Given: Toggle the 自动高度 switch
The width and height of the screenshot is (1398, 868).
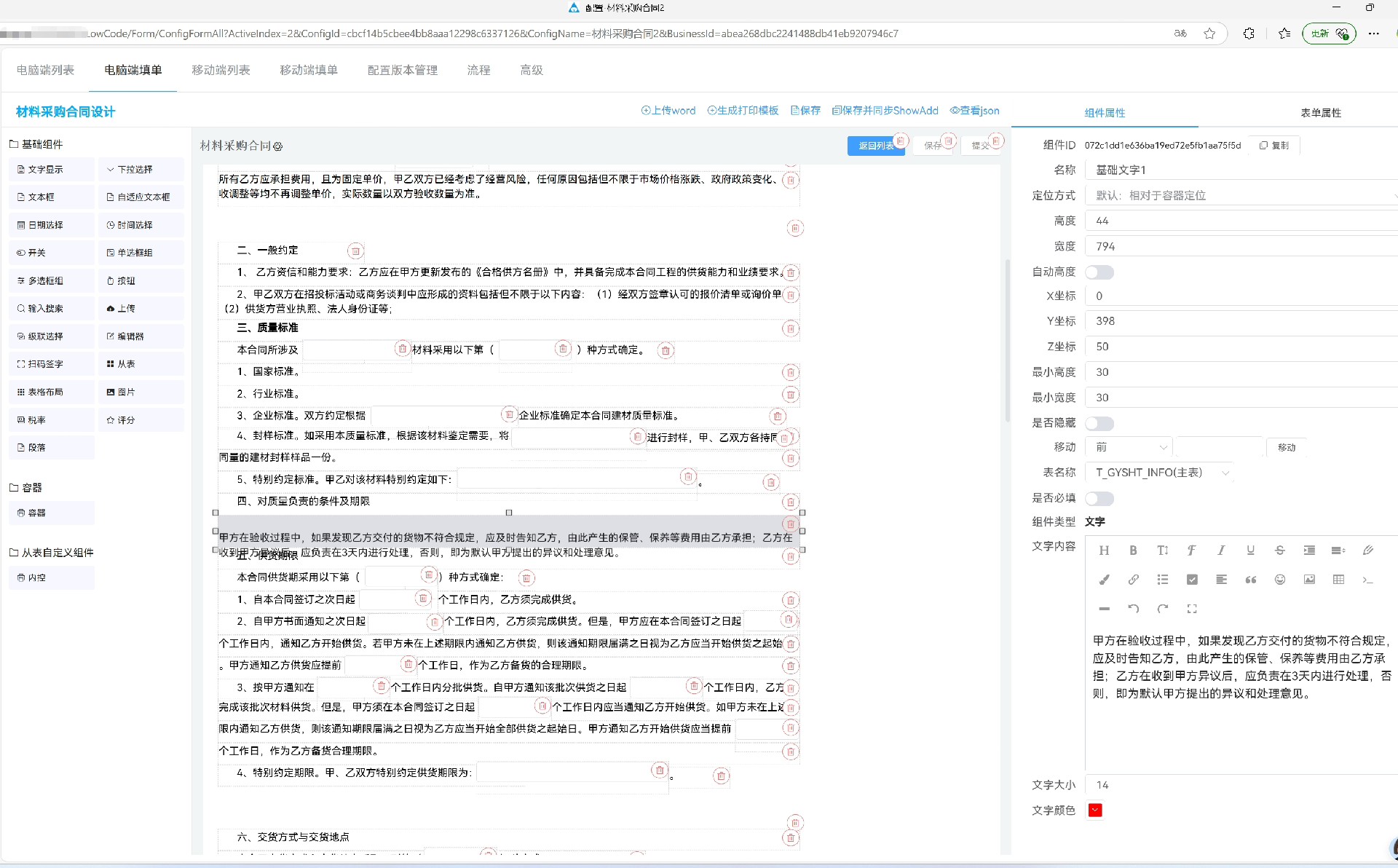Looking at the screenshot, I should click(1099, 272).
